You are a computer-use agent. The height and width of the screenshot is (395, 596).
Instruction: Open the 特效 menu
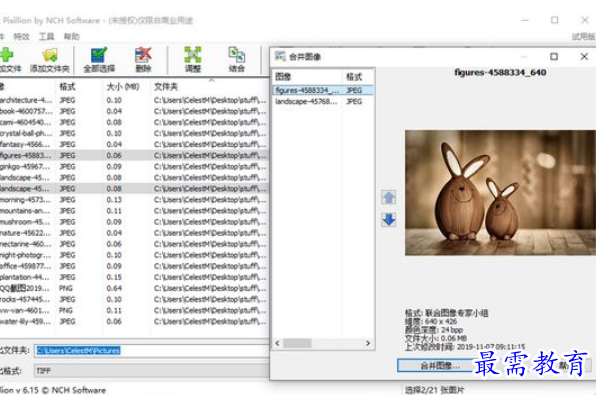point(21,36)
